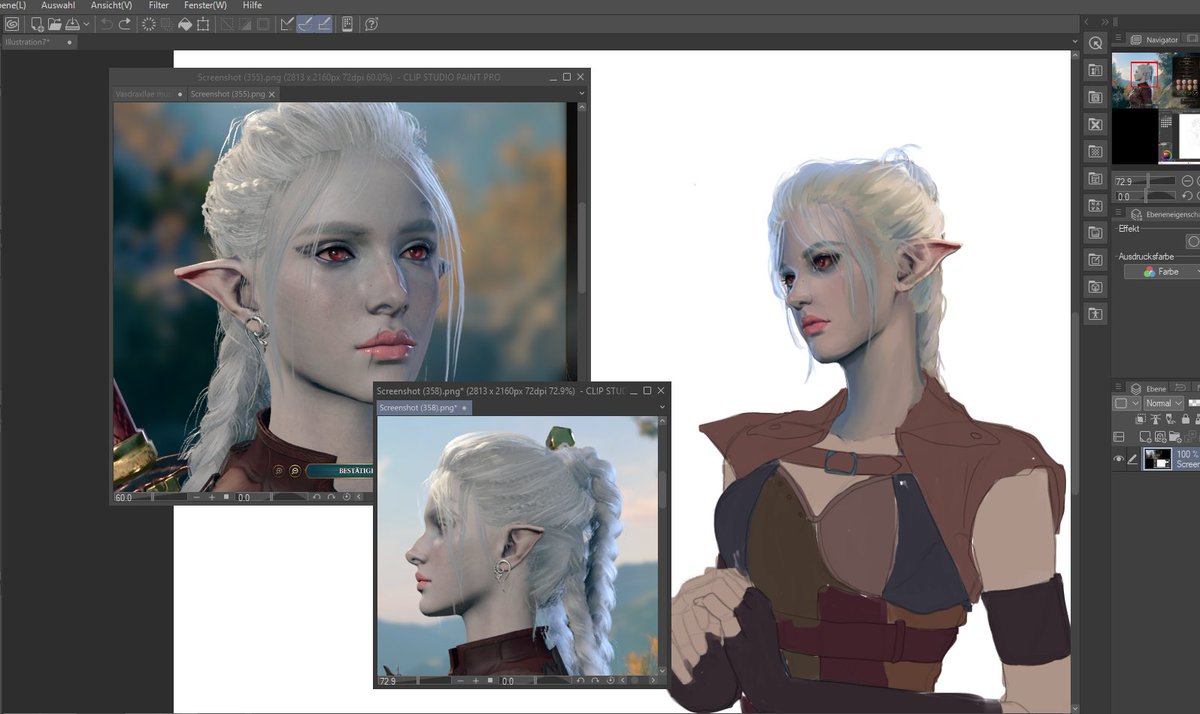Click the third material folder icon in dock
Image resolution: width=1200 pixels, height=714 pixels.
1095,97
